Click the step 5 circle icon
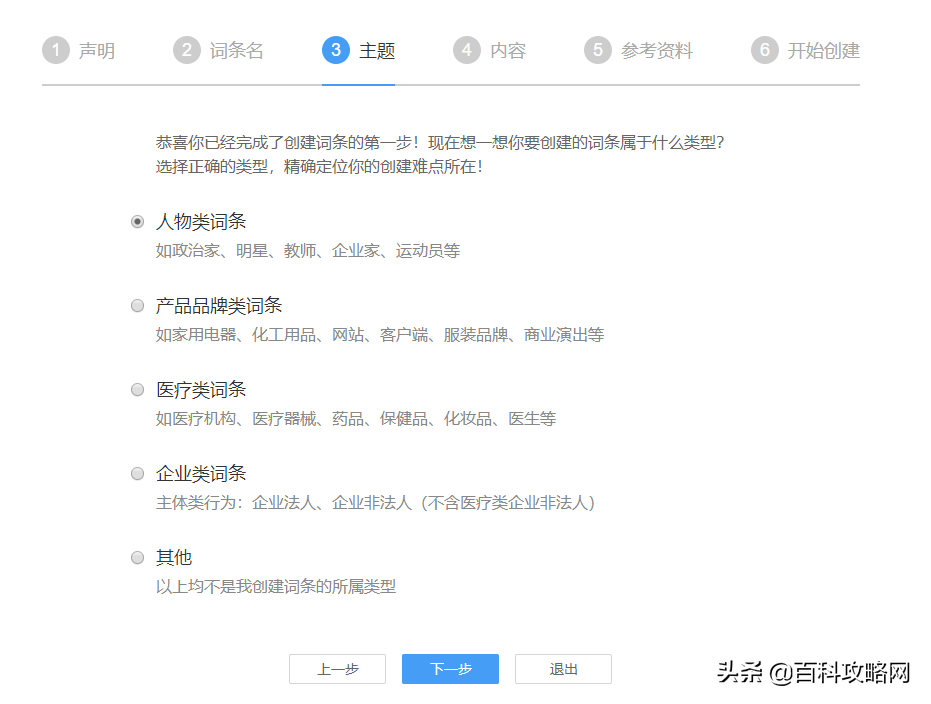 tap(598, 50)
